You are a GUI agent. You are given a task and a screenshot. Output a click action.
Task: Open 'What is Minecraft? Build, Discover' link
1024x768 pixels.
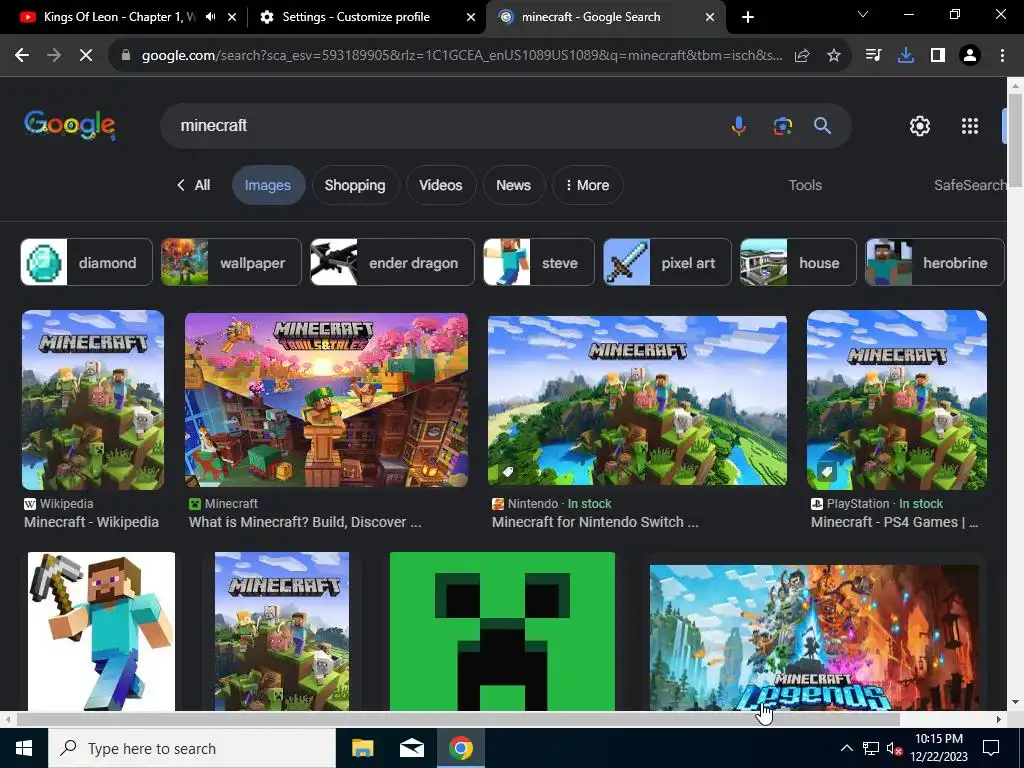305,522
